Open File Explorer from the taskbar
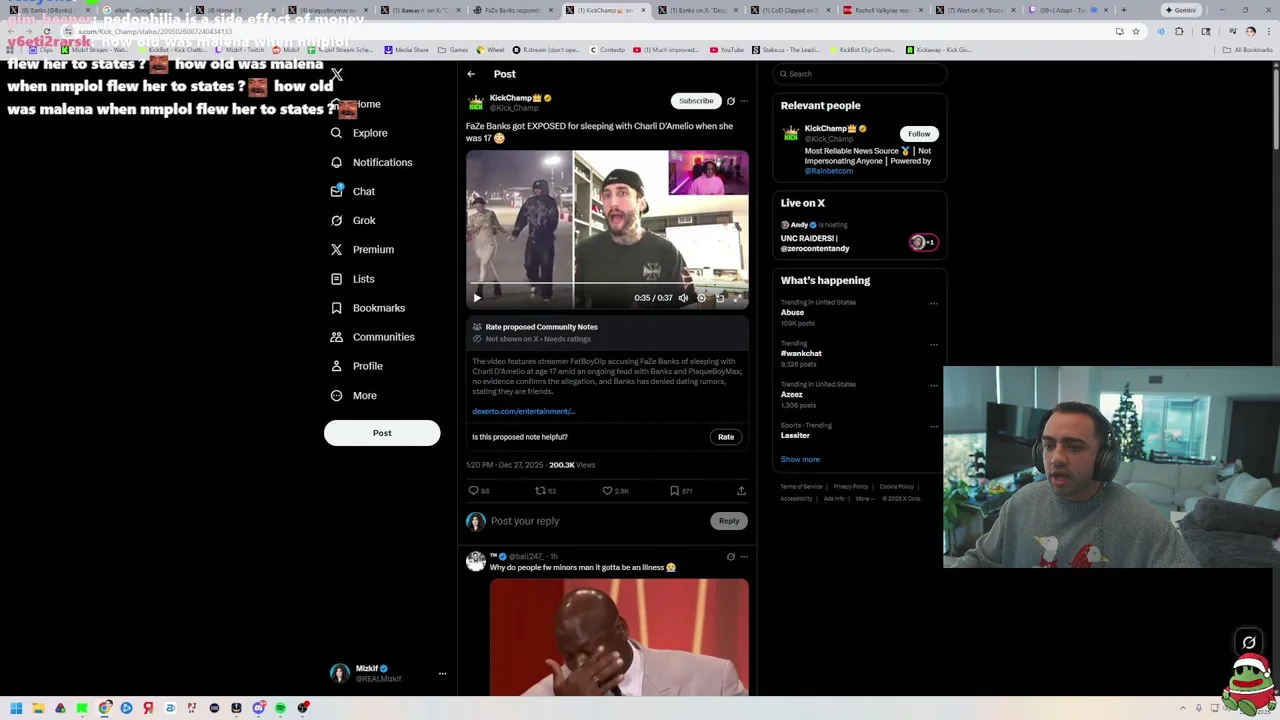This screenshot has width=1280, height=720. click(x=38, y=708)
